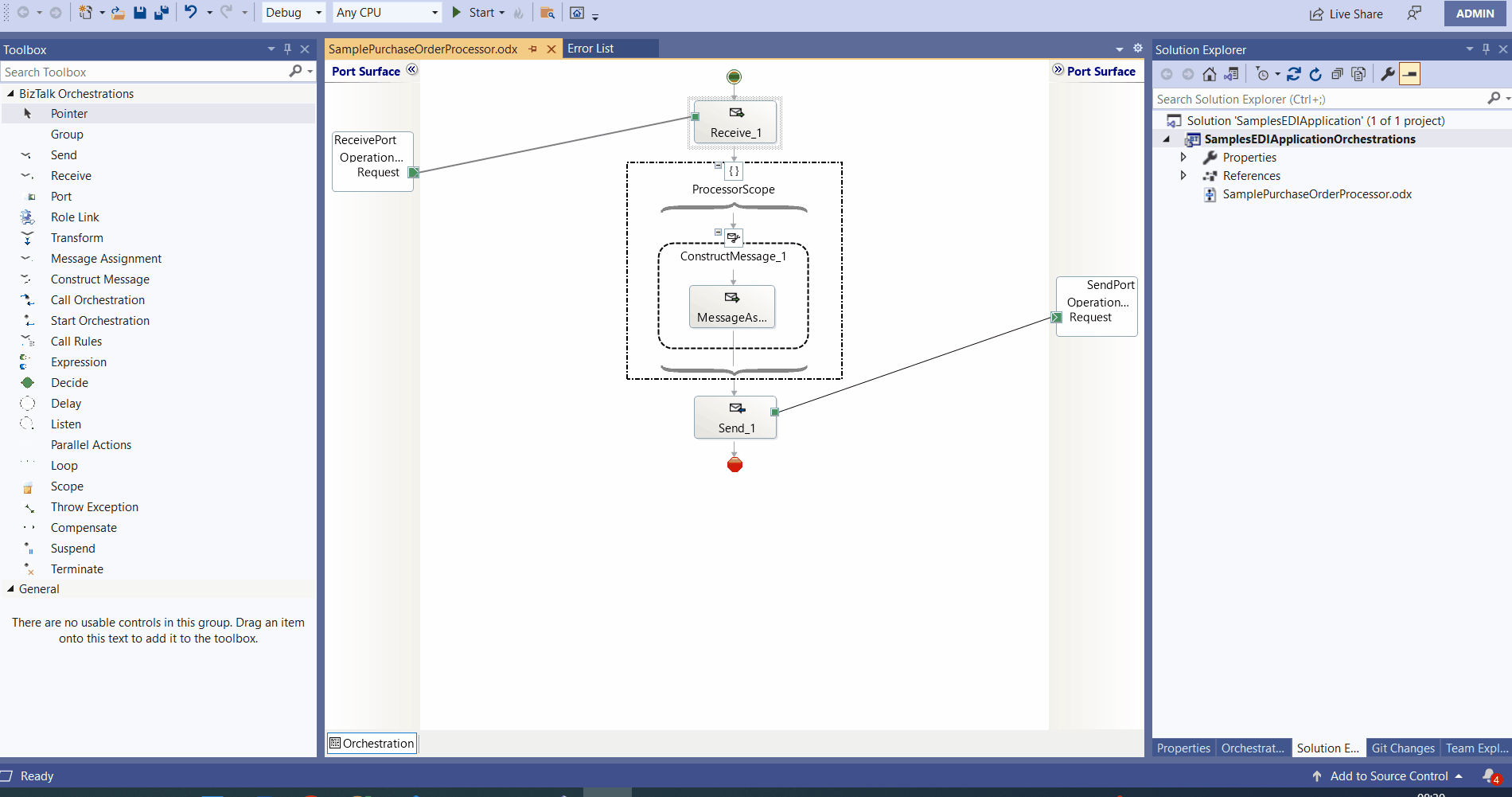Click the Pending Changes Filter icon

coord(1263,74)
